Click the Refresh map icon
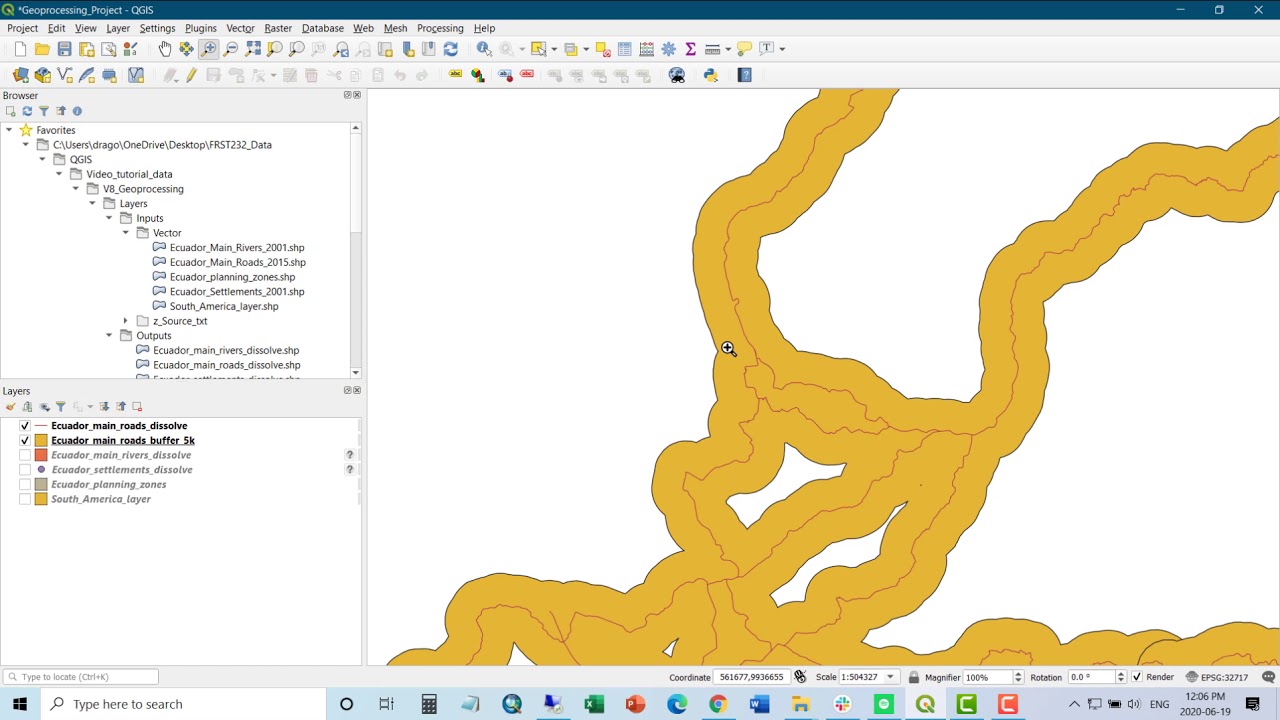 click(x=450, y=48)
